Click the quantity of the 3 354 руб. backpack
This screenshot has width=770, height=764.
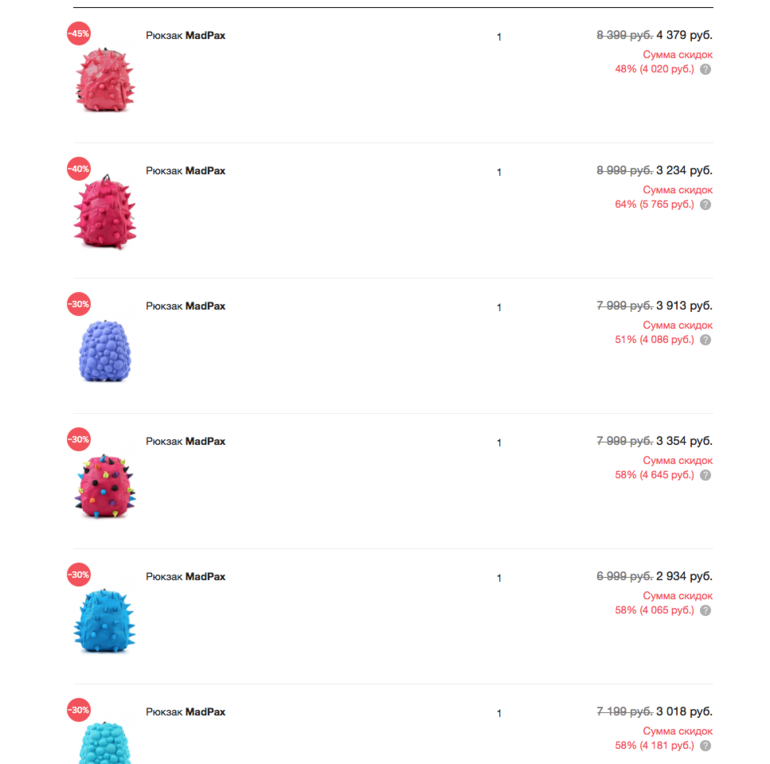[x=499, y=443]
